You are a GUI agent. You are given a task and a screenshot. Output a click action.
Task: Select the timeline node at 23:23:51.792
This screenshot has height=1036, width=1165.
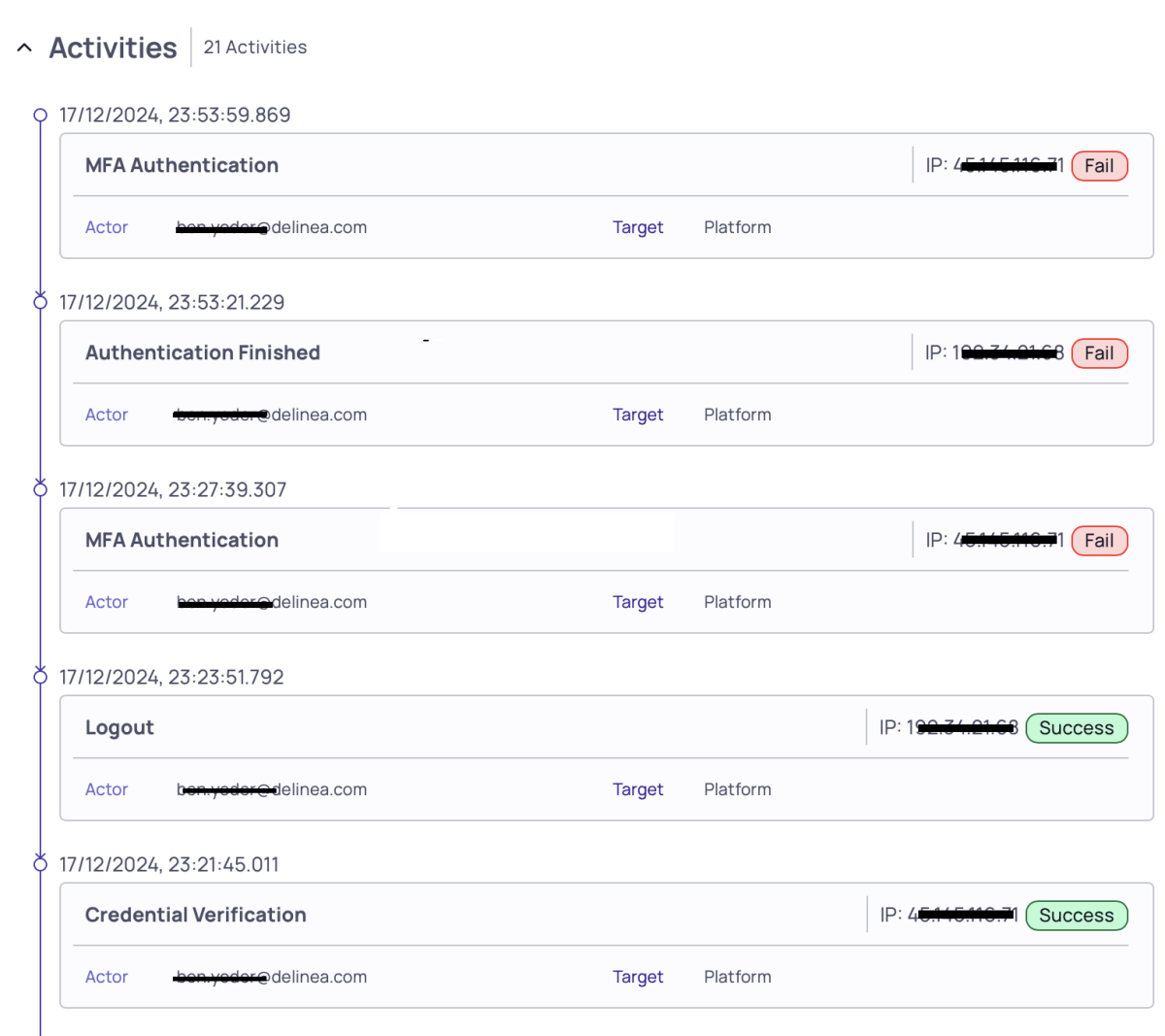[41, 677]
